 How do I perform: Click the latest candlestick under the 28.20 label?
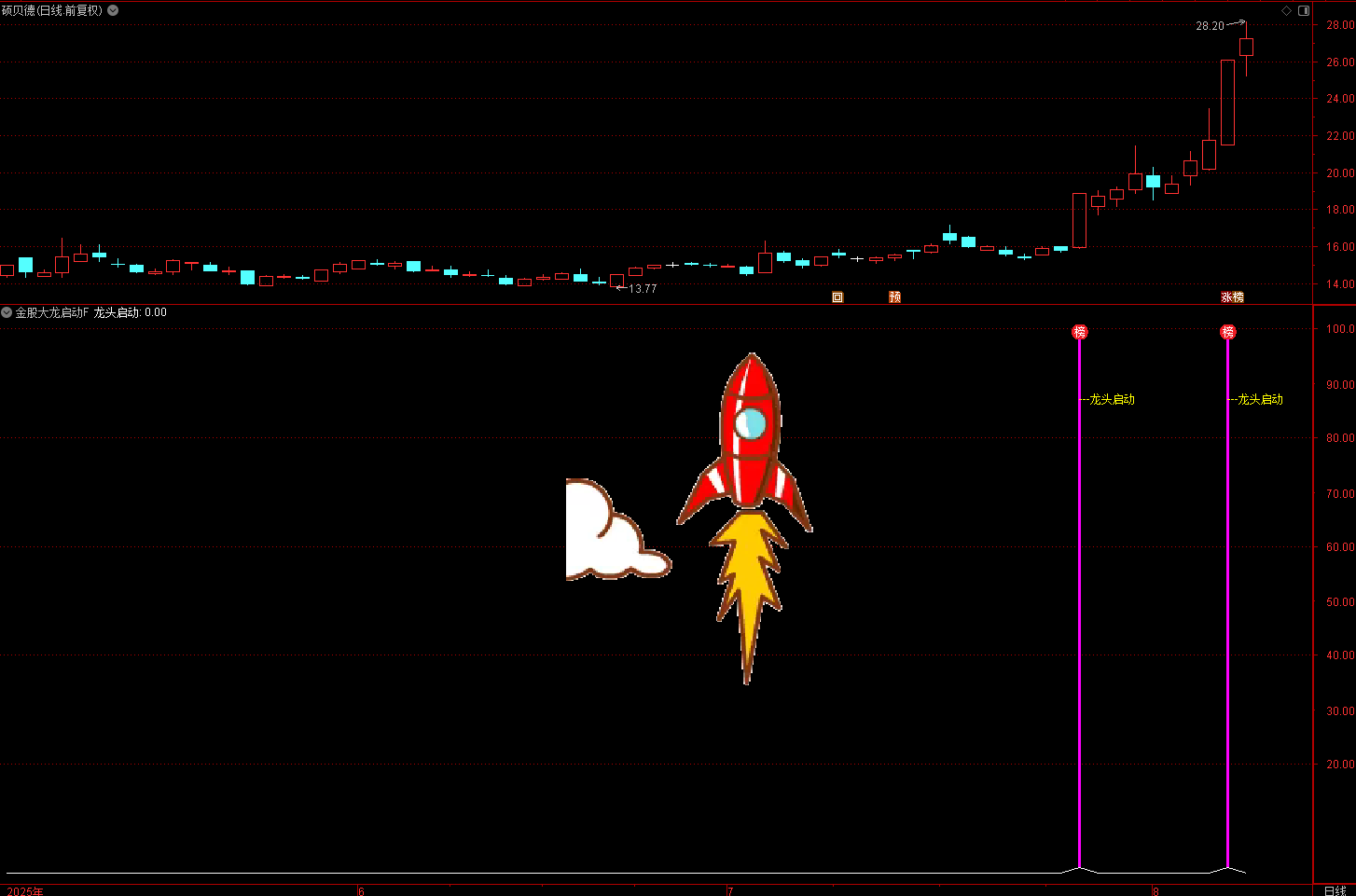pos(1246,48)
